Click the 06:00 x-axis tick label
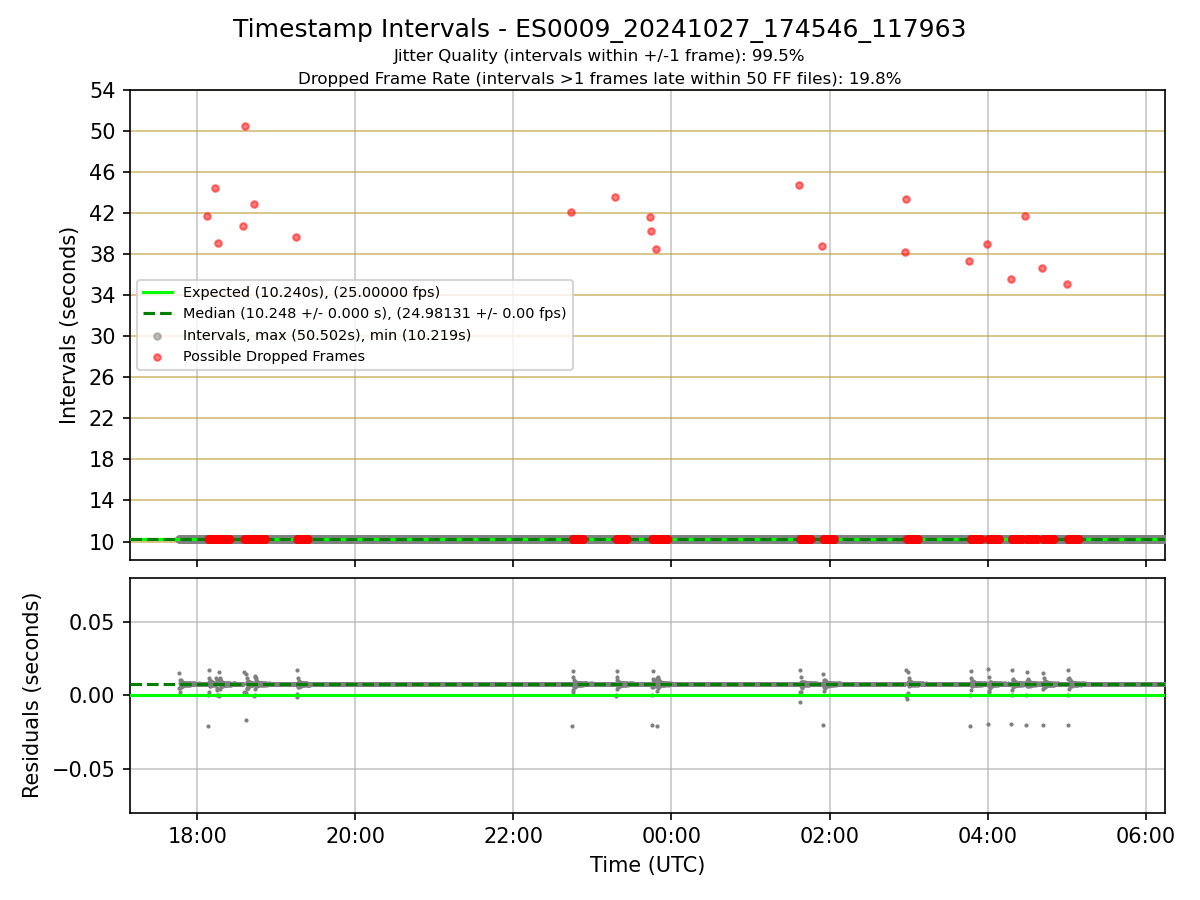 click(x=1146, y=835)
